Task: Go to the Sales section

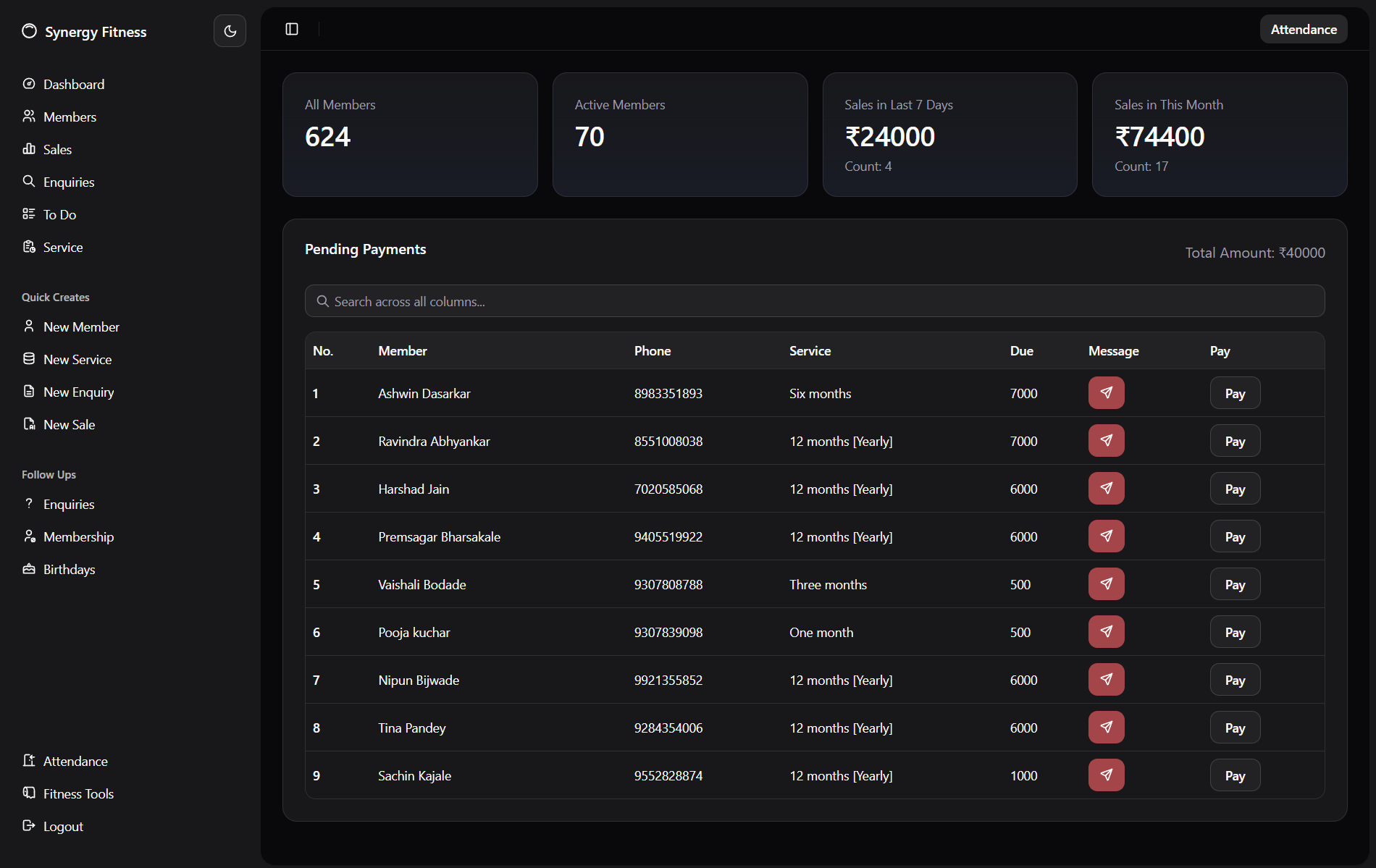Action: pyautogui.click(x=57, y=149)
